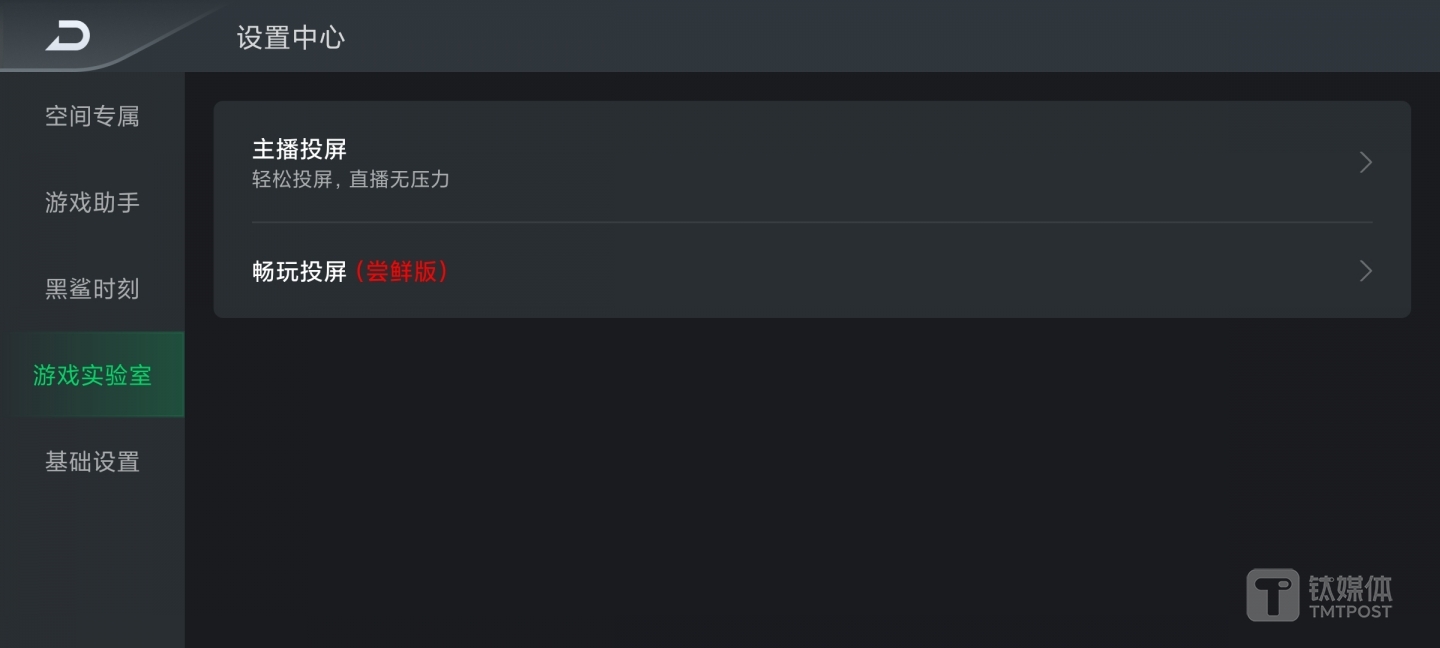Viewport: 1440px width, 648px height.
Task: Click the TMTPOST square T logo icon
Action: (x=1272, y=595)
